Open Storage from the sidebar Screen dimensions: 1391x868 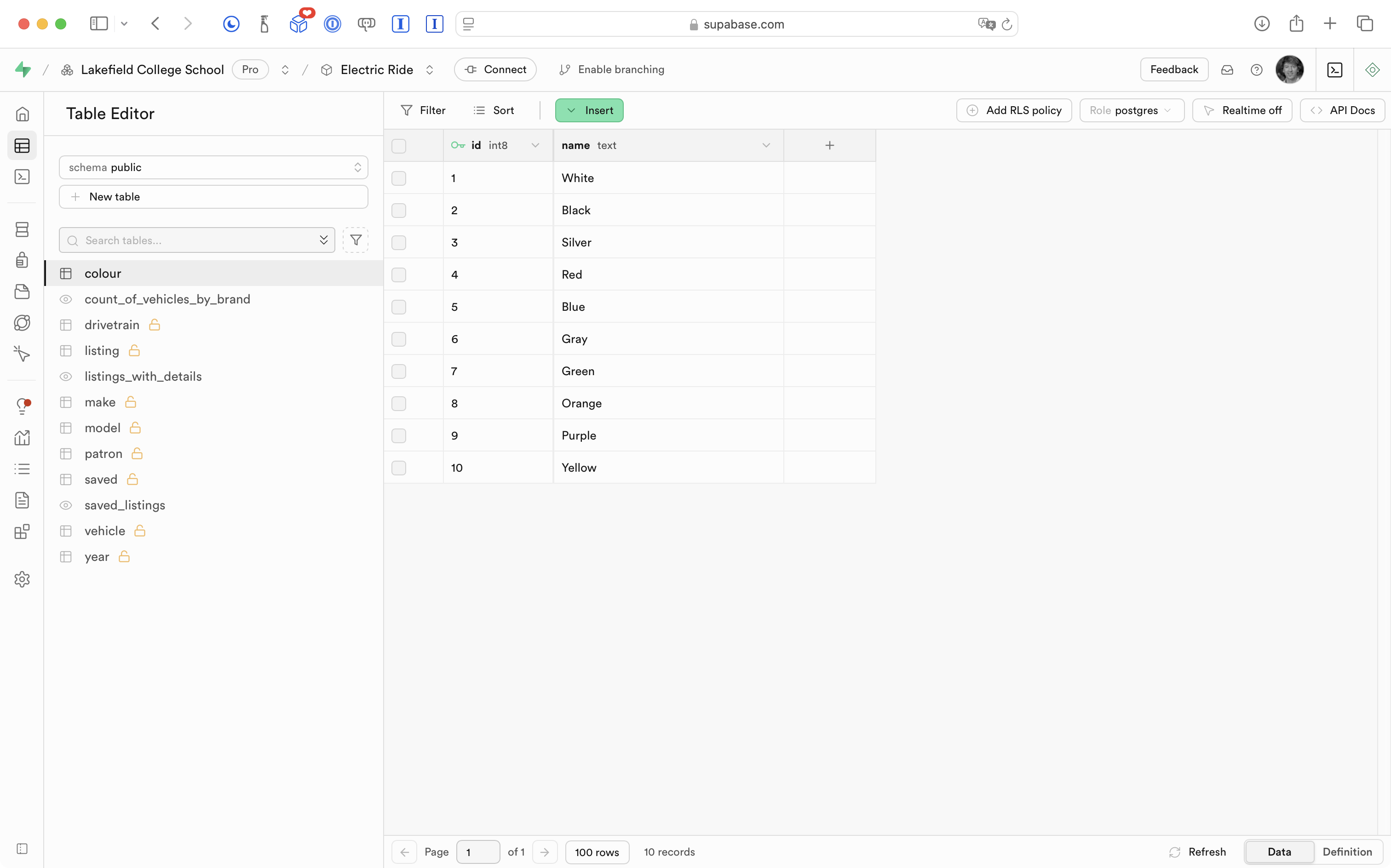[22, 291]
